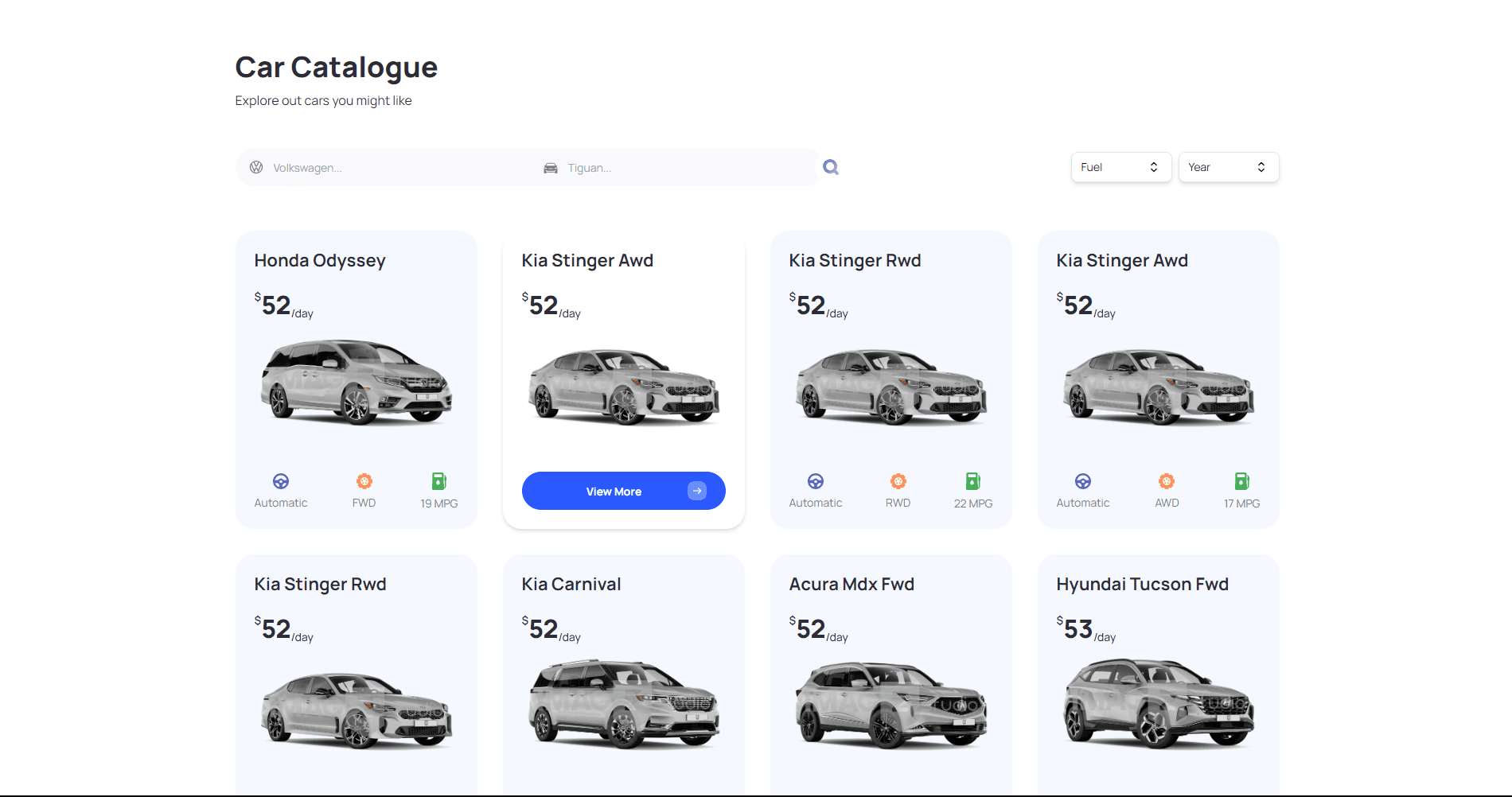Screen dimensions: 1512x797
Task: Click the FWD drivetrain icon on Honda Odyssey card
Action: (x=364, y=481)
